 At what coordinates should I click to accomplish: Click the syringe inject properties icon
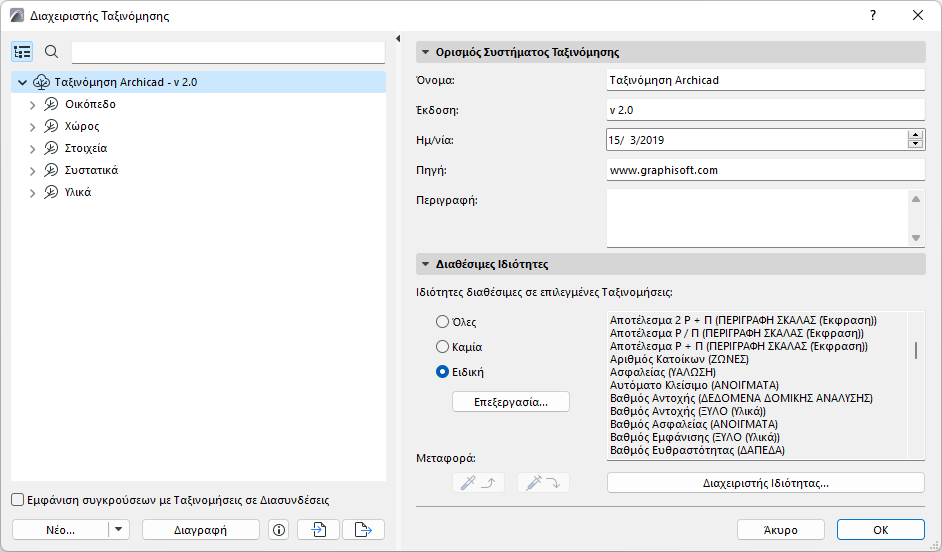click(x=543, y=483)
